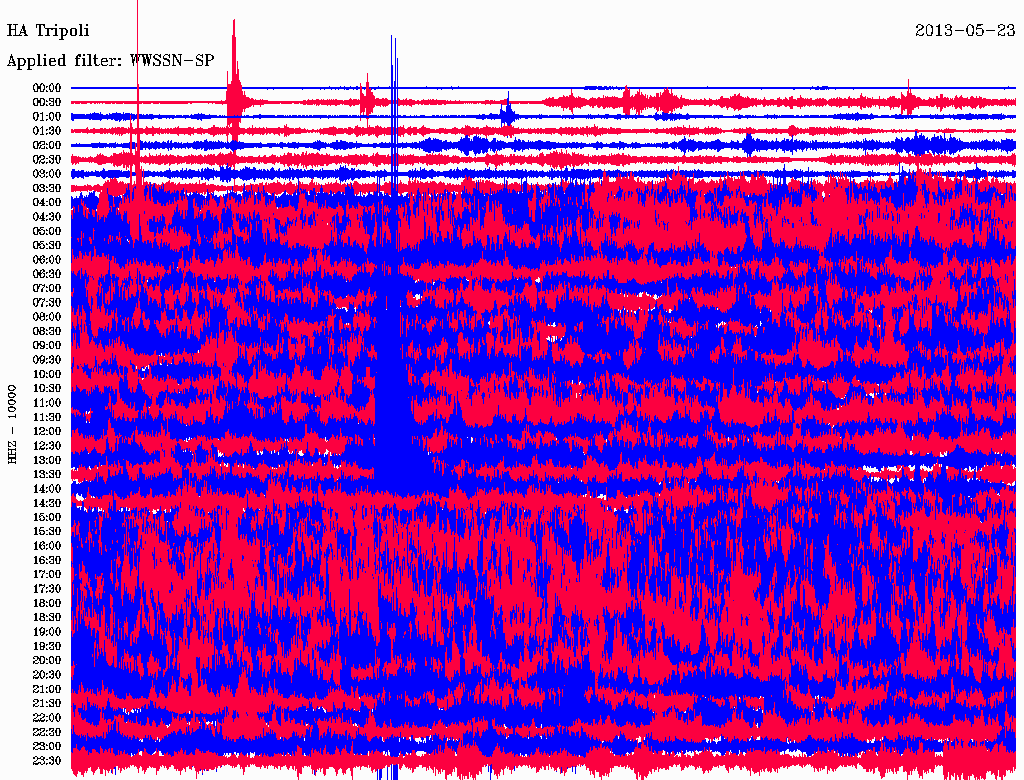Choose the 10:00 time marker
Viewport: 1024px width, 780px height.
pyautogui.click(x=47, y=374)
